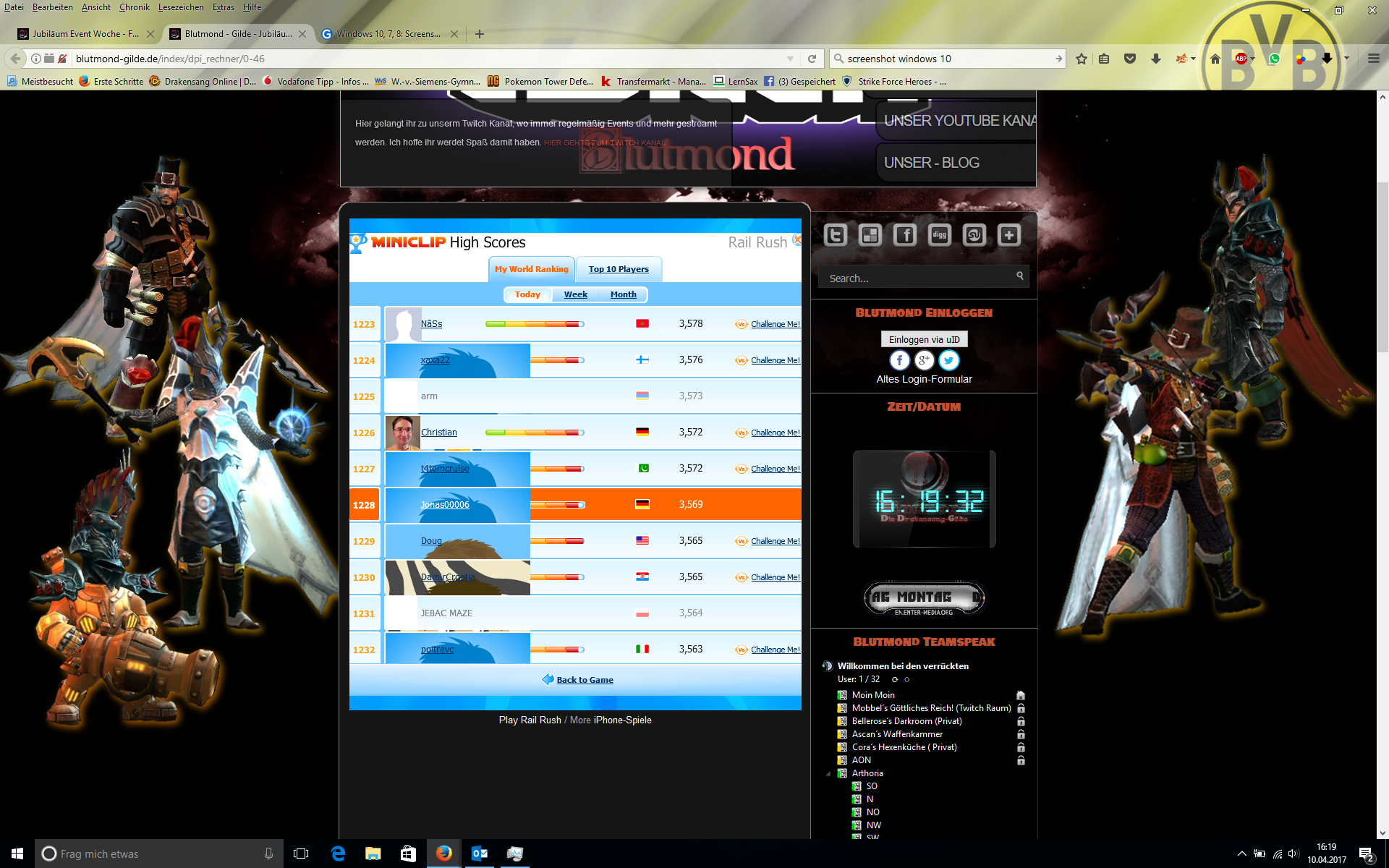Select the Today time filter
The width and height of the screenshot is (1389, 868).
point(527,294)
